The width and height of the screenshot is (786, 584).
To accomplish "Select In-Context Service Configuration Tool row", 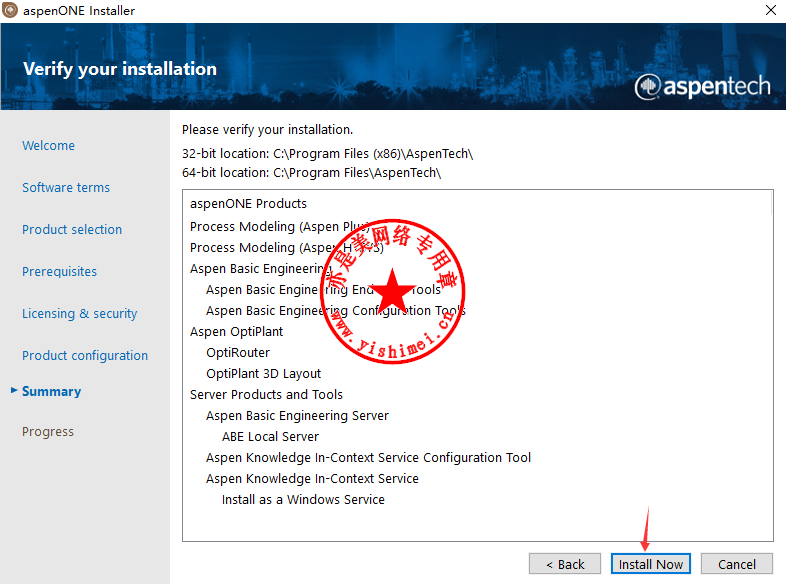I will click(368, 458).
